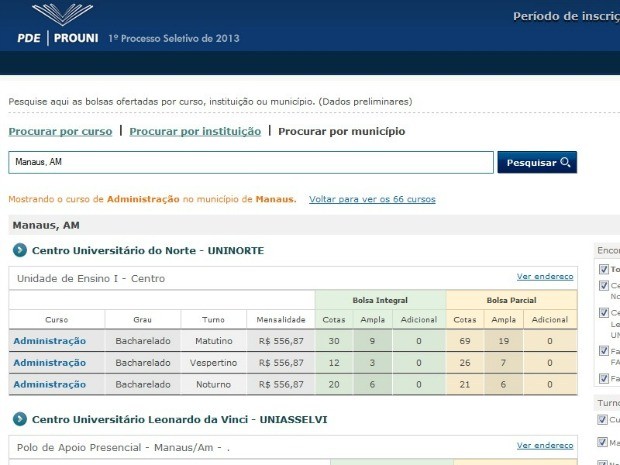Toggle the third institution filter checkbox
The image size is (620, 465).
coord(603,312)
